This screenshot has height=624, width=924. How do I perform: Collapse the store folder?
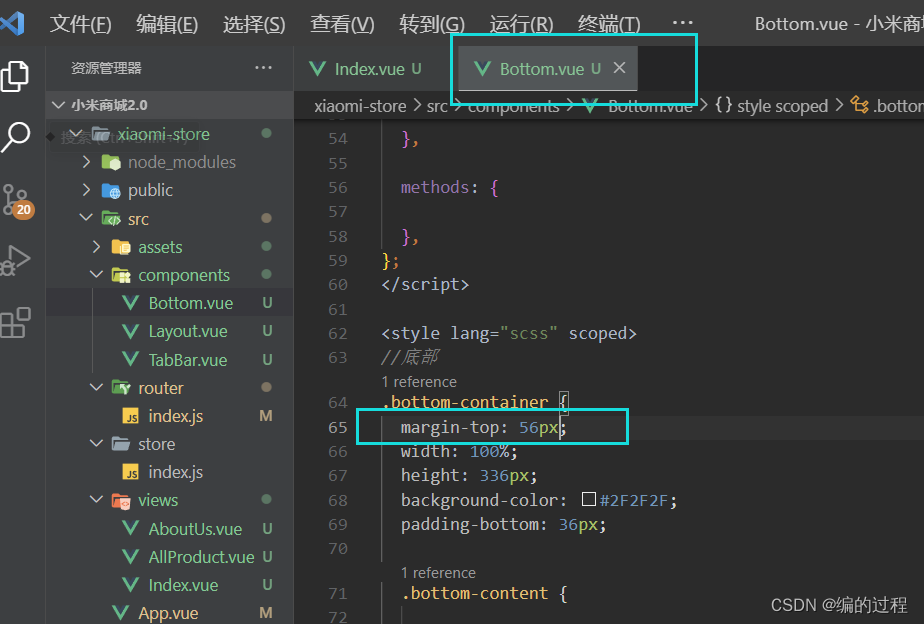(96, 443)
